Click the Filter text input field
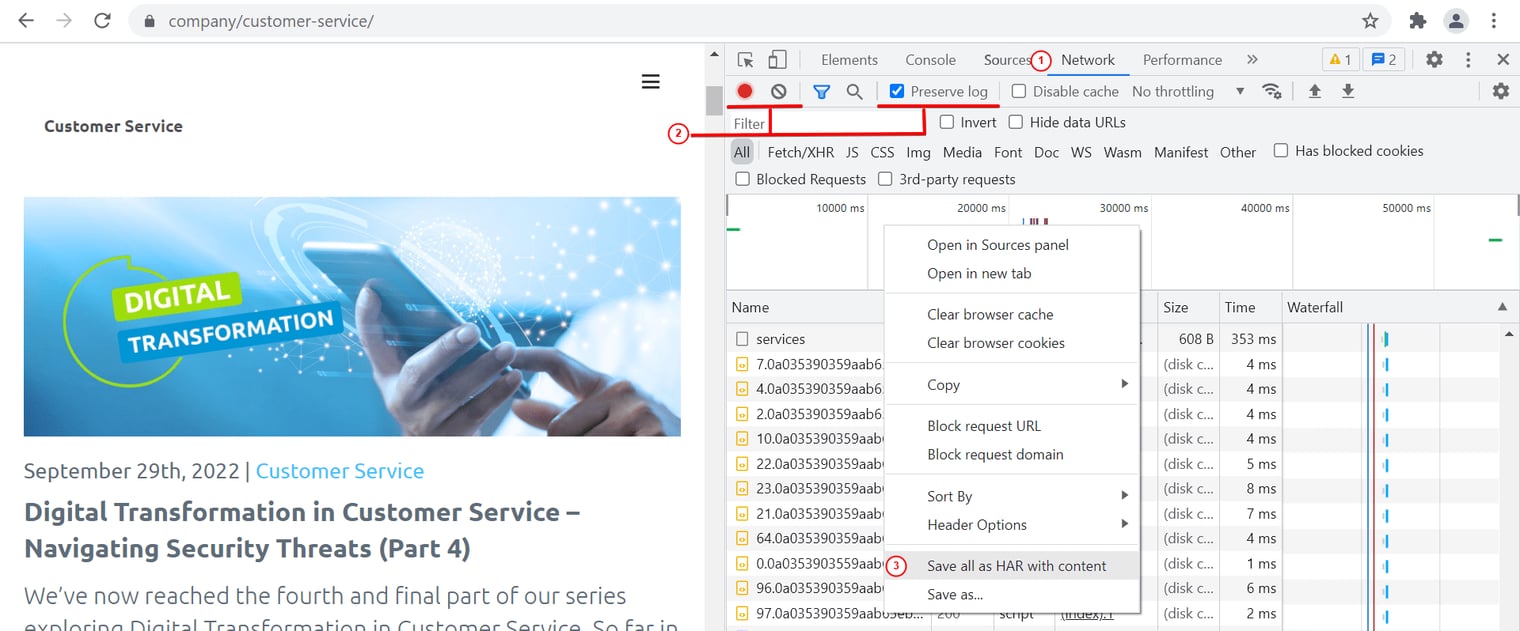Viewport: 1520px width, 631px height. click(x=846, y=123)
